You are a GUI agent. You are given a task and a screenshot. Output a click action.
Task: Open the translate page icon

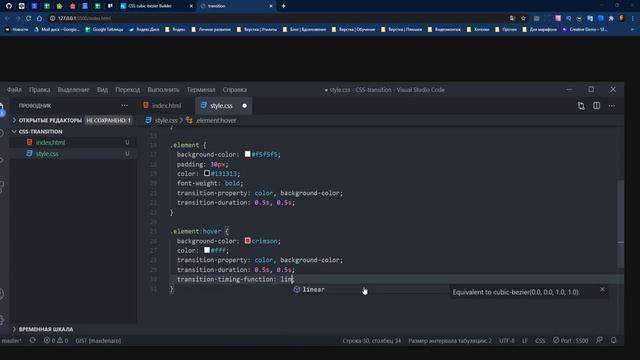click(x=512, y=18)
